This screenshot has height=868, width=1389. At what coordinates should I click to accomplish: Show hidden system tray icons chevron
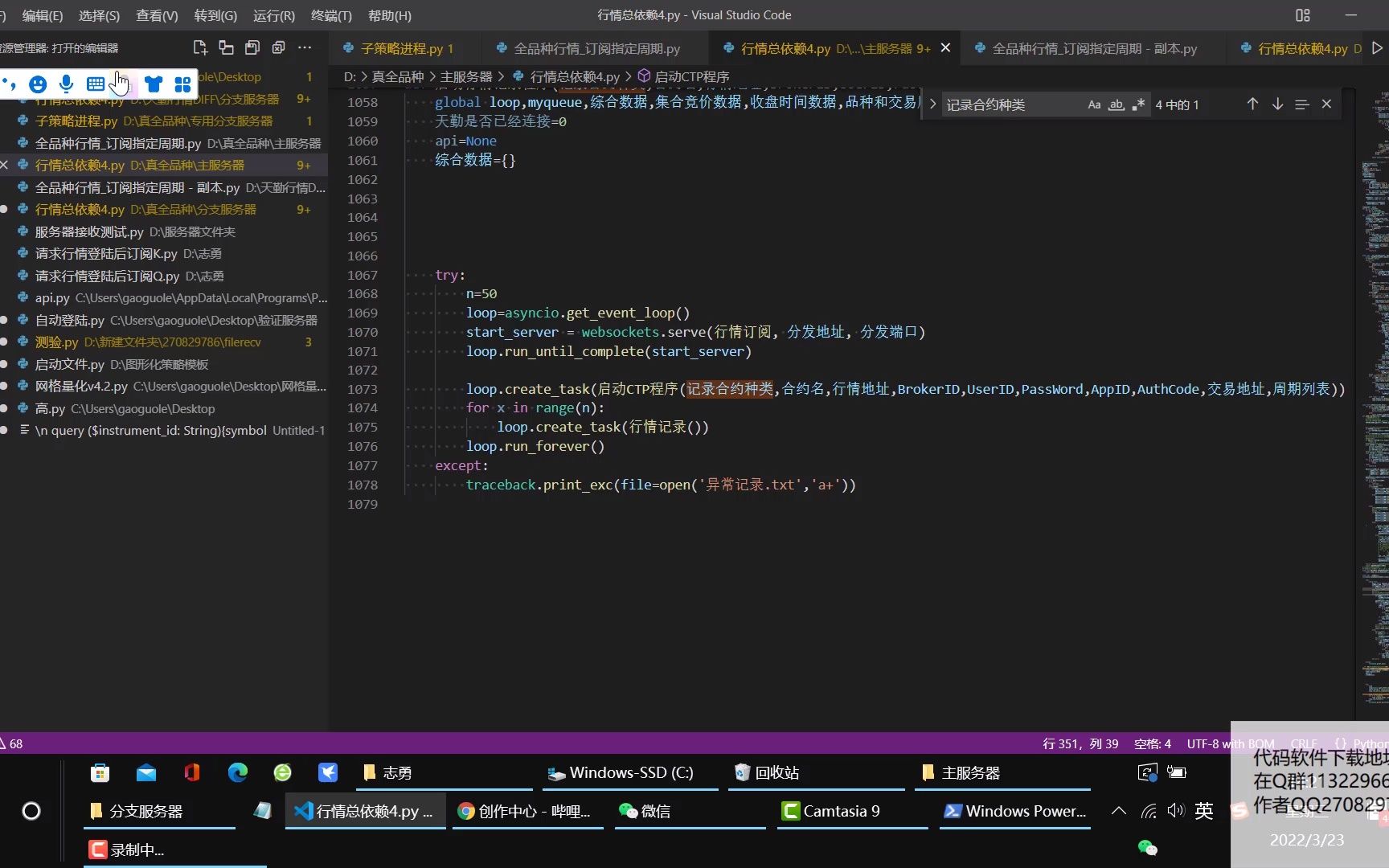(1118, 811)
